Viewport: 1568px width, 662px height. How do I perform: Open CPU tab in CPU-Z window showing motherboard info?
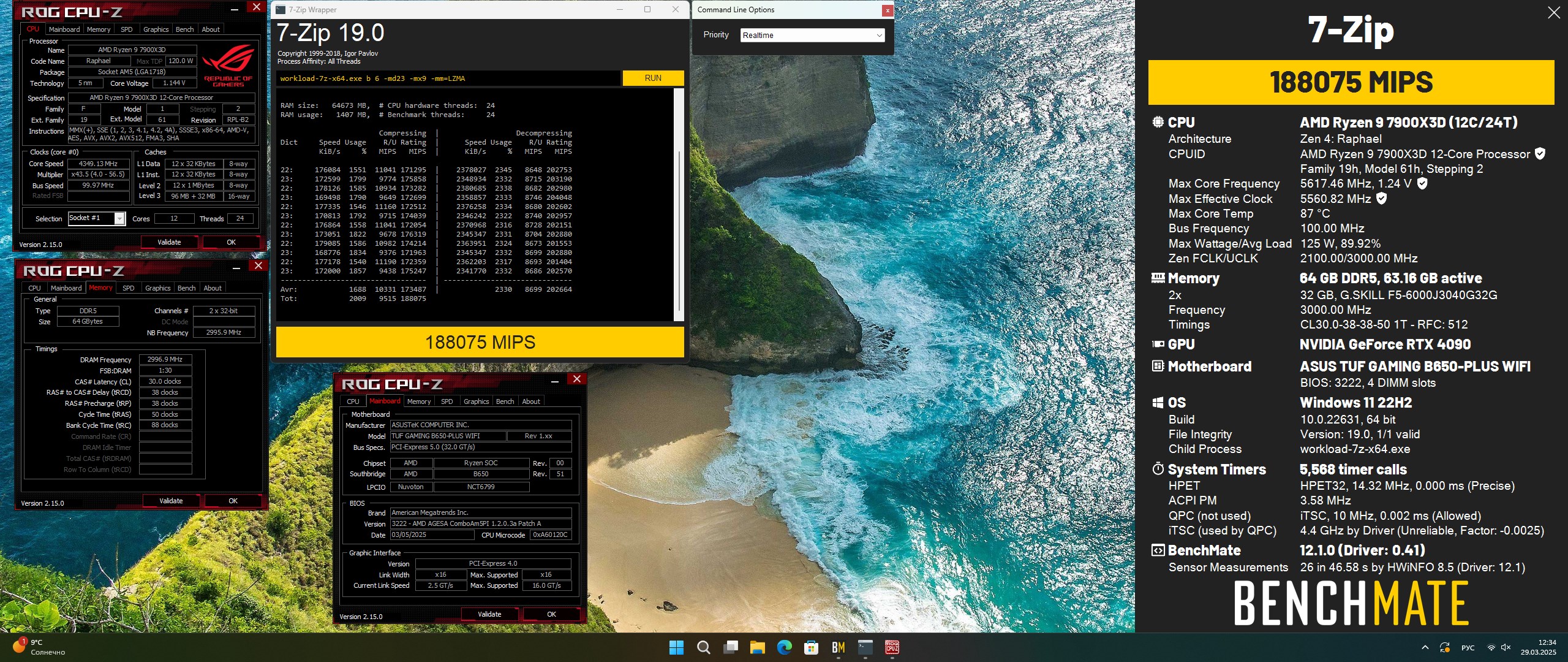pos(353,401)
